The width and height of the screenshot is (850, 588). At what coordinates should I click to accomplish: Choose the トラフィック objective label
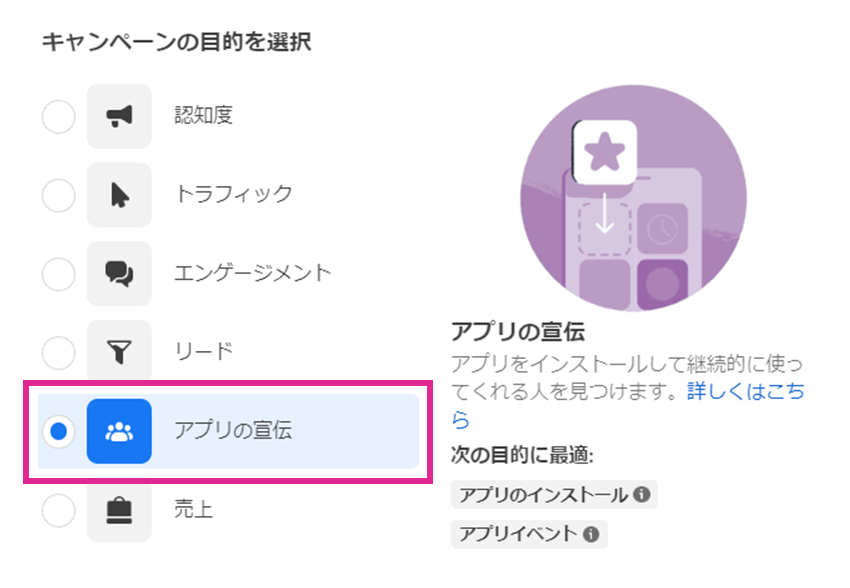234,194
